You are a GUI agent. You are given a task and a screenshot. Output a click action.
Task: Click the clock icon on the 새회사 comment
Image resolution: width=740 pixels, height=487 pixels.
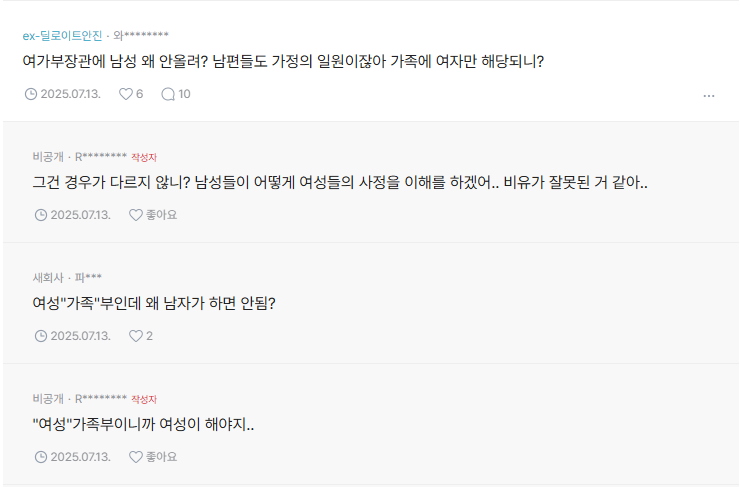[41, 336]
